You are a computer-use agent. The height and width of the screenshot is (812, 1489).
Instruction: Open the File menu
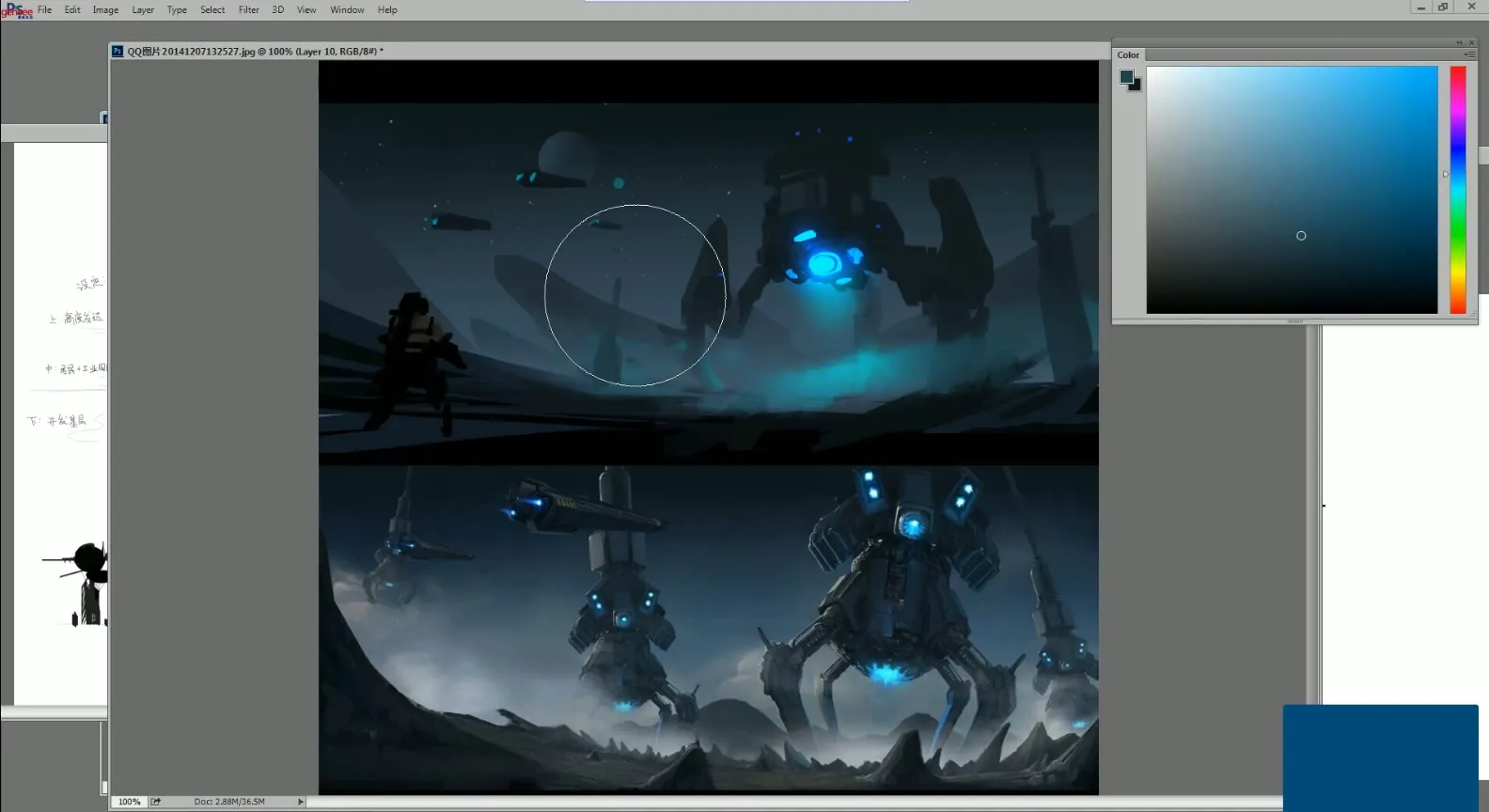[x=44, y=9]
